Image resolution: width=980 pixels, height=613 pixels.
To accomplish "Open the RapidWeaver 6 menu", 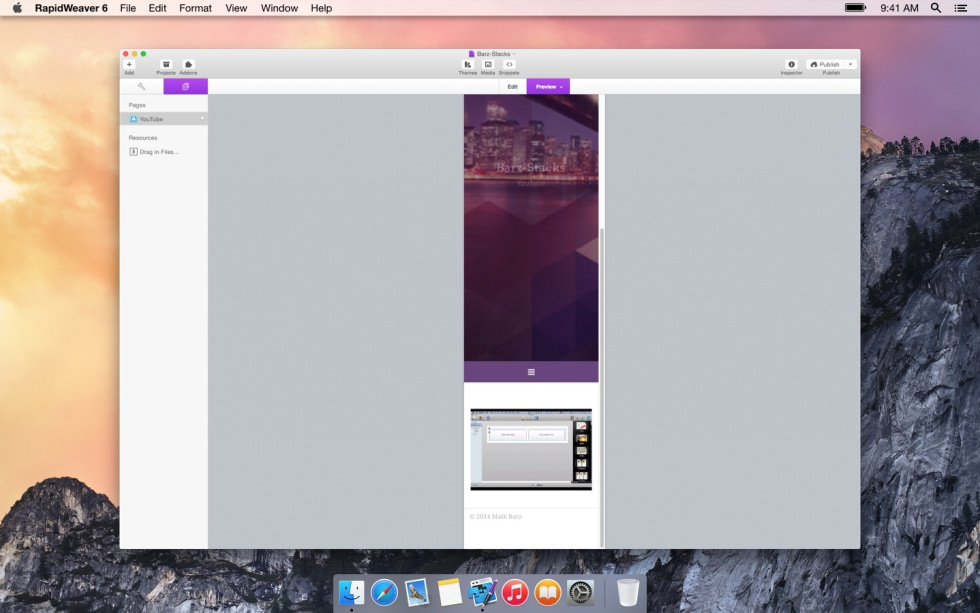I will click(71, 8).
